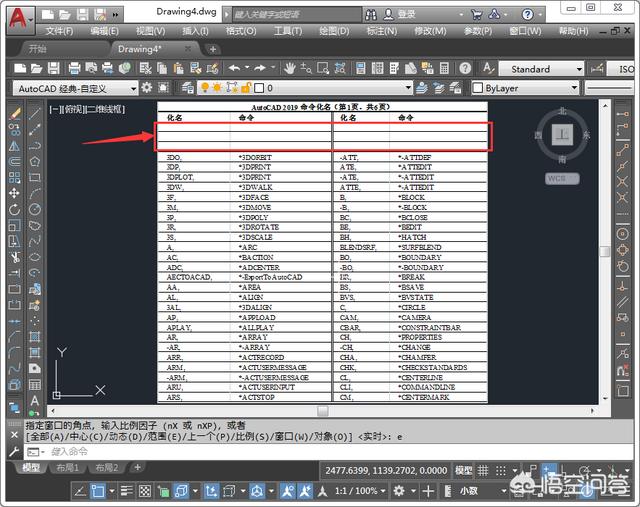Open the QuickCalc calculator icon
This screenshot has width=640, height=507.
[444, 68]
